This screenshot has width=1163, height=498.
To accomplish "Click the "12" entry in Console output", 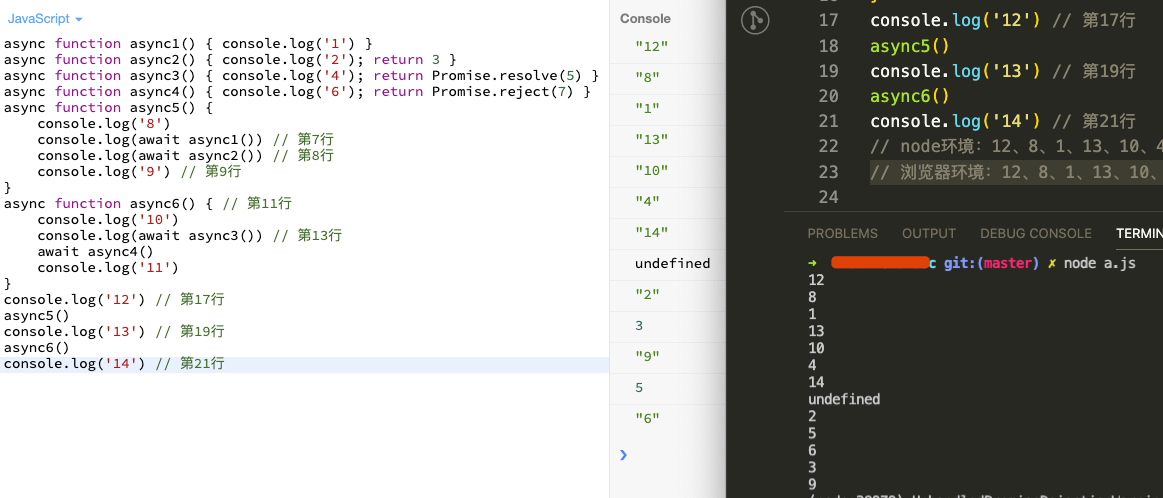I will (x=651, y=47).
